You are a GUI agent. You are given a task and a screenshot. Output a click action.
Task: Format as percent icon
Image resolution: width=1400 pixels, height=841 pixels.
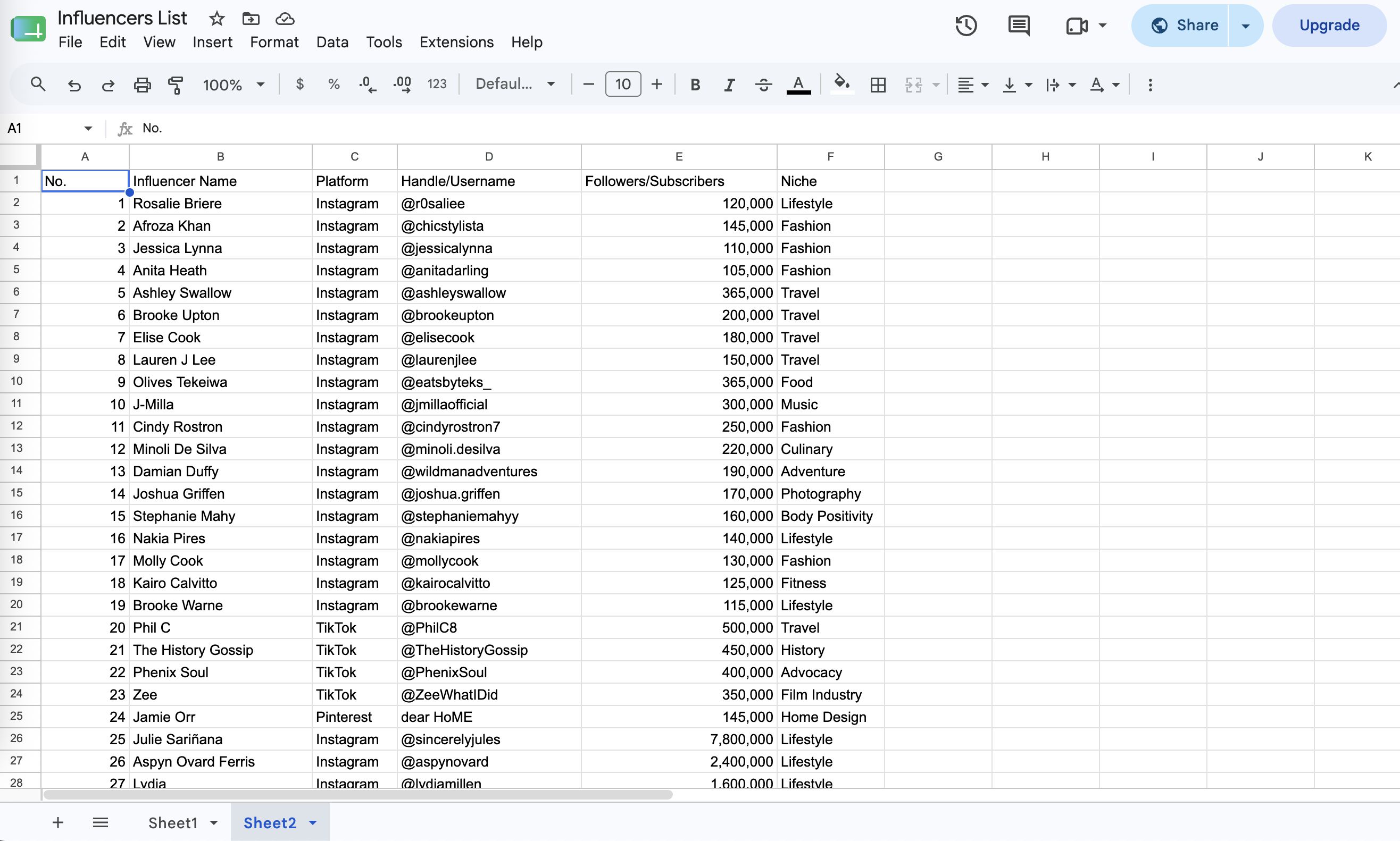click(334, 85)
